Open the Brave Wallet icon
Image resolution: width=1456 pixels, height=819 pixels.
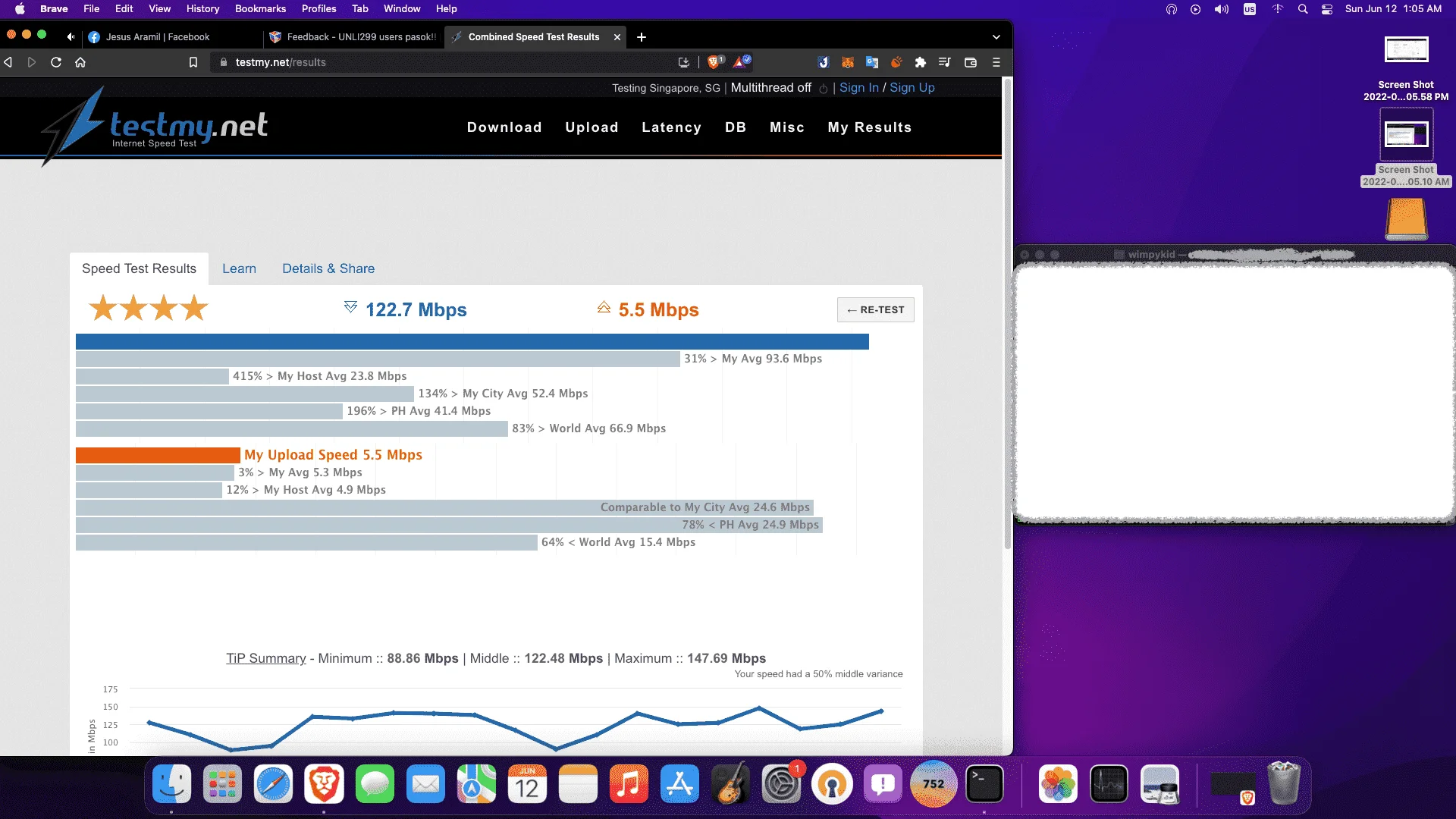(971, 62)
